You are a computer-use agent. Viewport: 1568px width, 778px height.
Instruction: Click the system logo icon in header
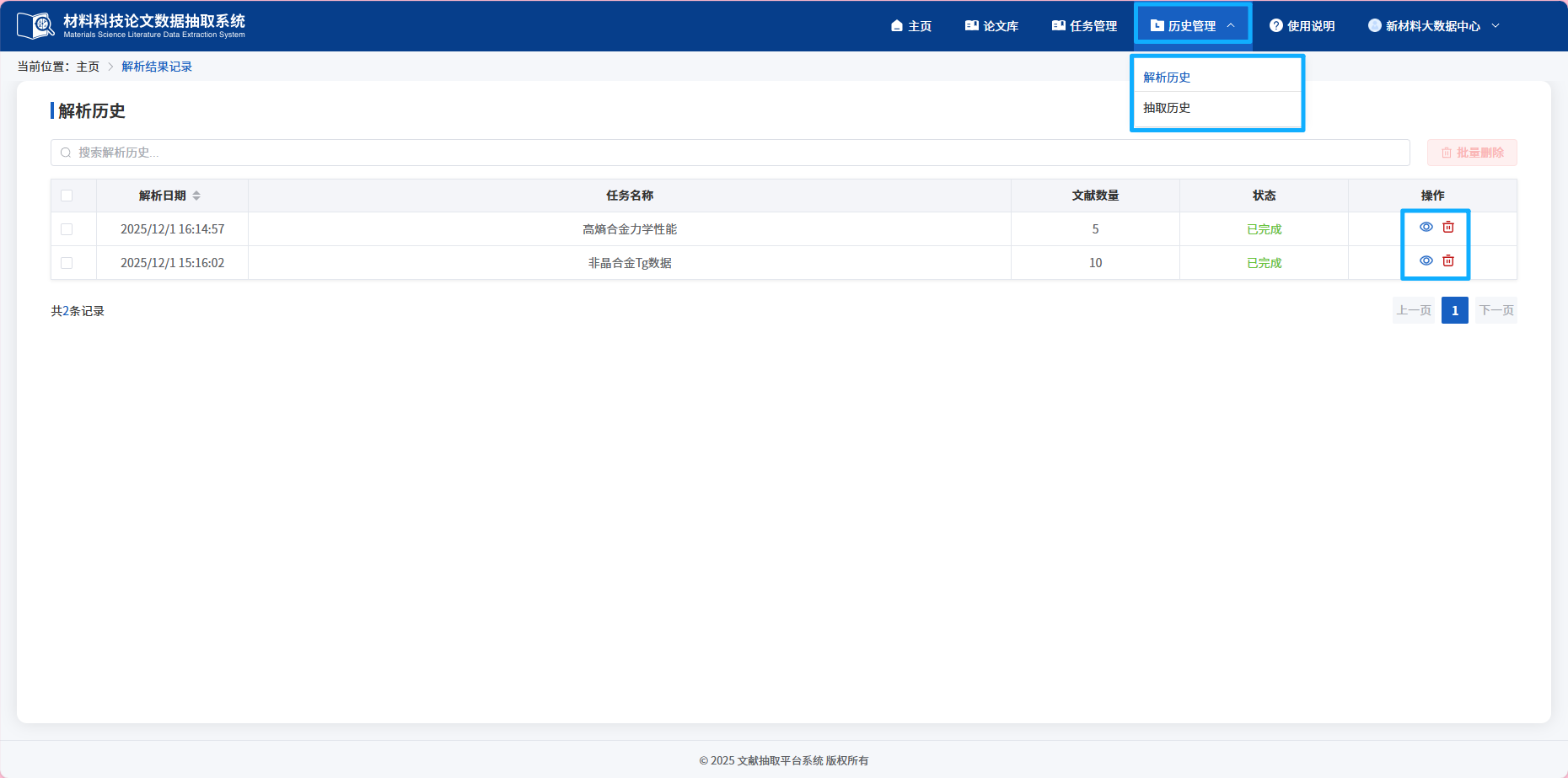[35, 26]
